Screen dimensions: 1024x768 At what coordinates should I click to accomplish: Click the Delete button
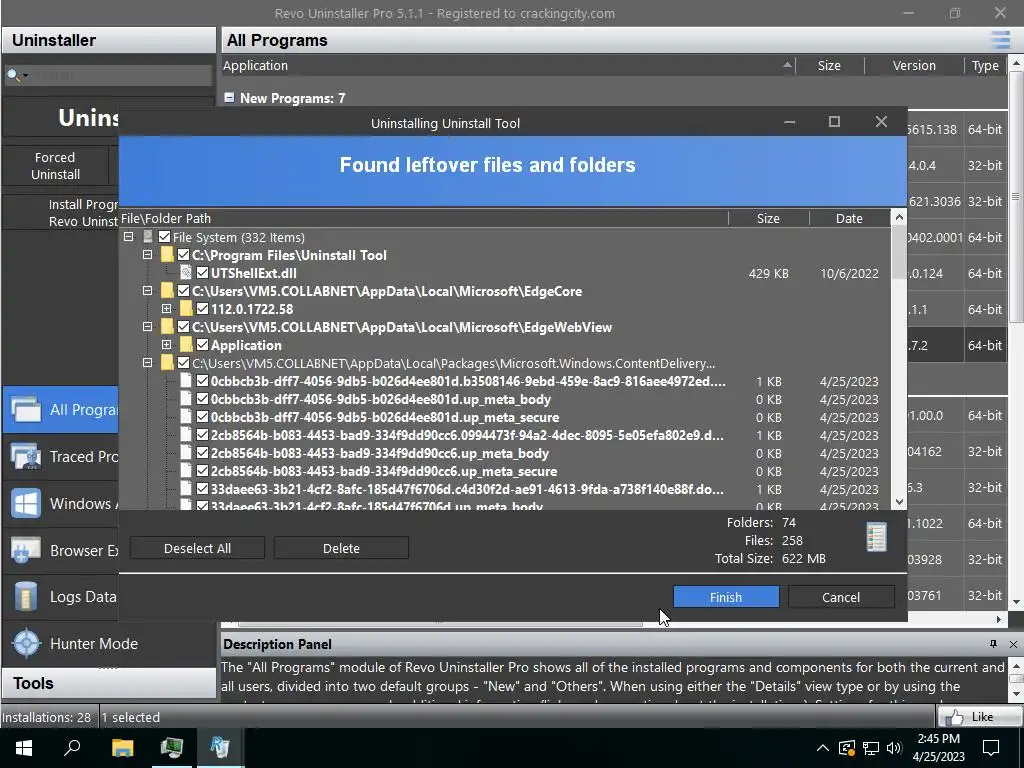(x=341, y=548)
